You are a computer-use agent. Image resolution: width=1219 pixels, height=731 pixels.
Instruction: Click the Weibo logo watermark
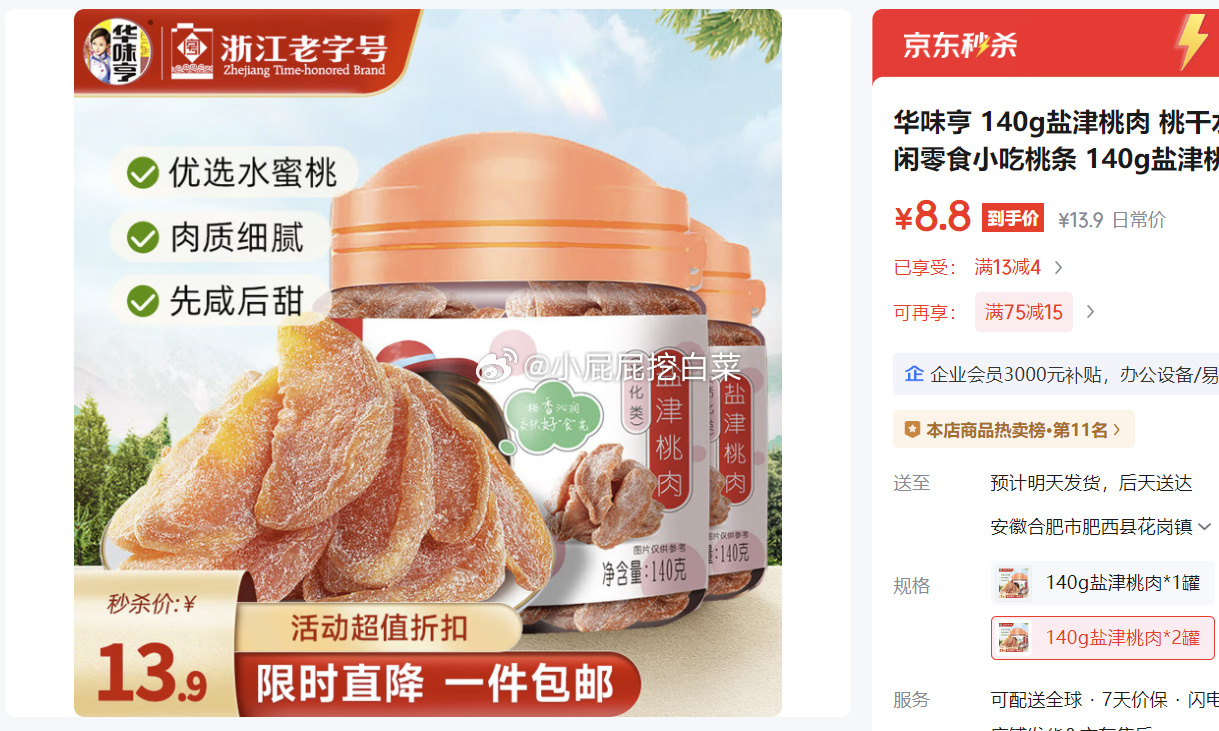[497, 368]
